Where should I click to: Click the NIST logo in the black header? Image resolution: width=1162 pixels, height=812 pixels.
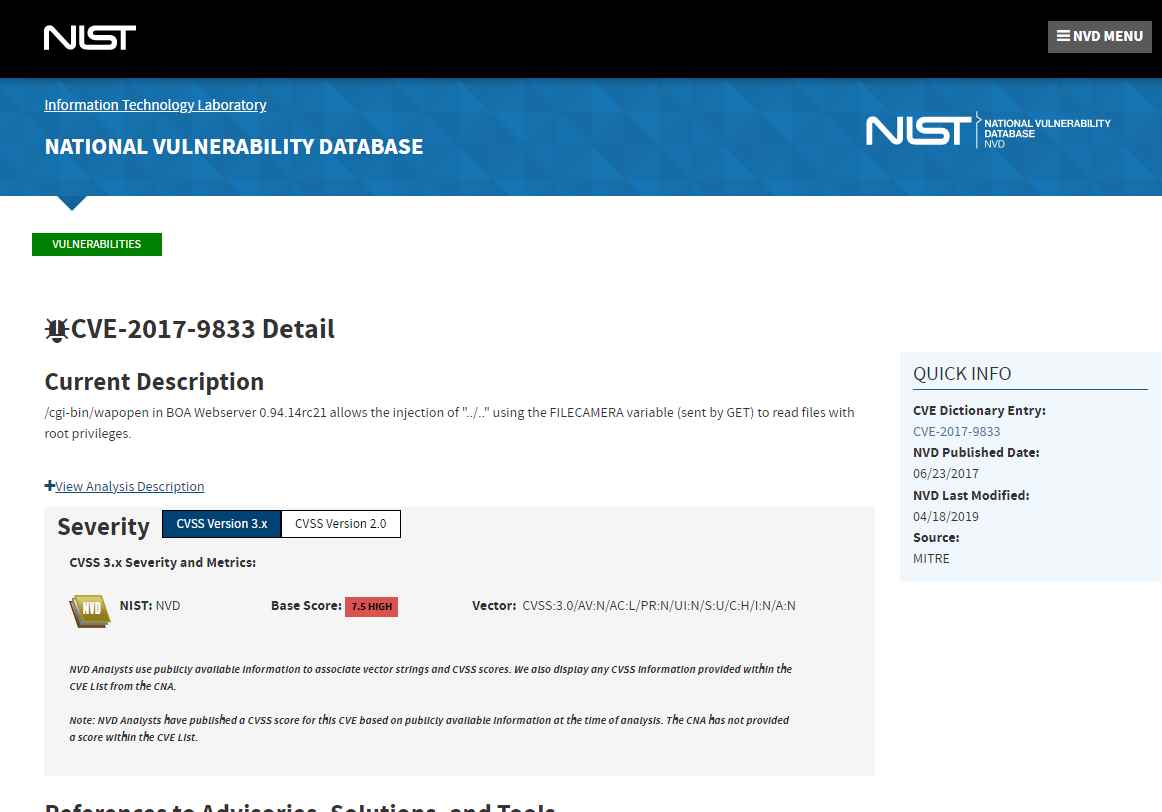89,38
